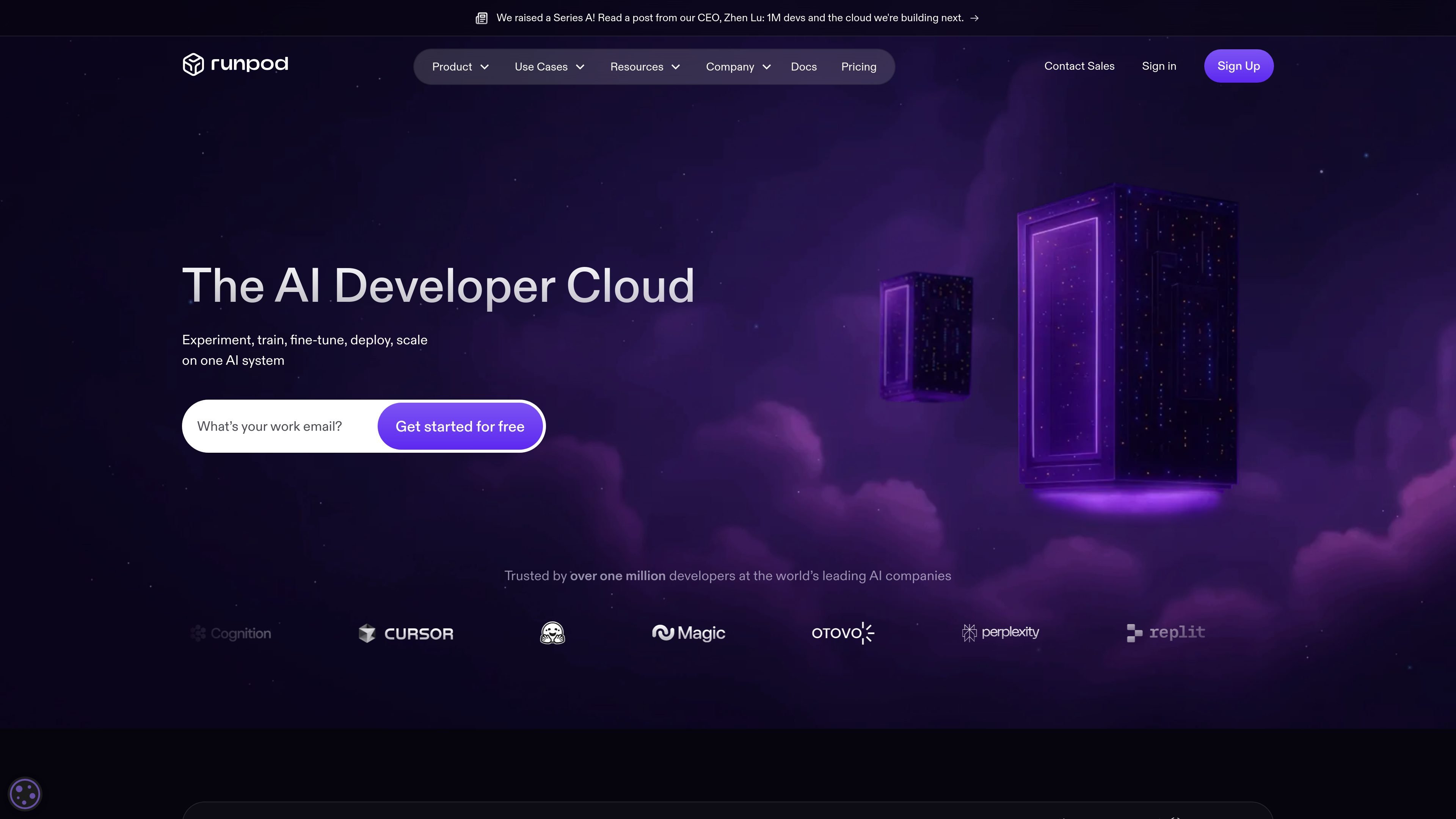Click the Contact Sales link
This screenshot has height=819, width=1456.
point(1079,66)
